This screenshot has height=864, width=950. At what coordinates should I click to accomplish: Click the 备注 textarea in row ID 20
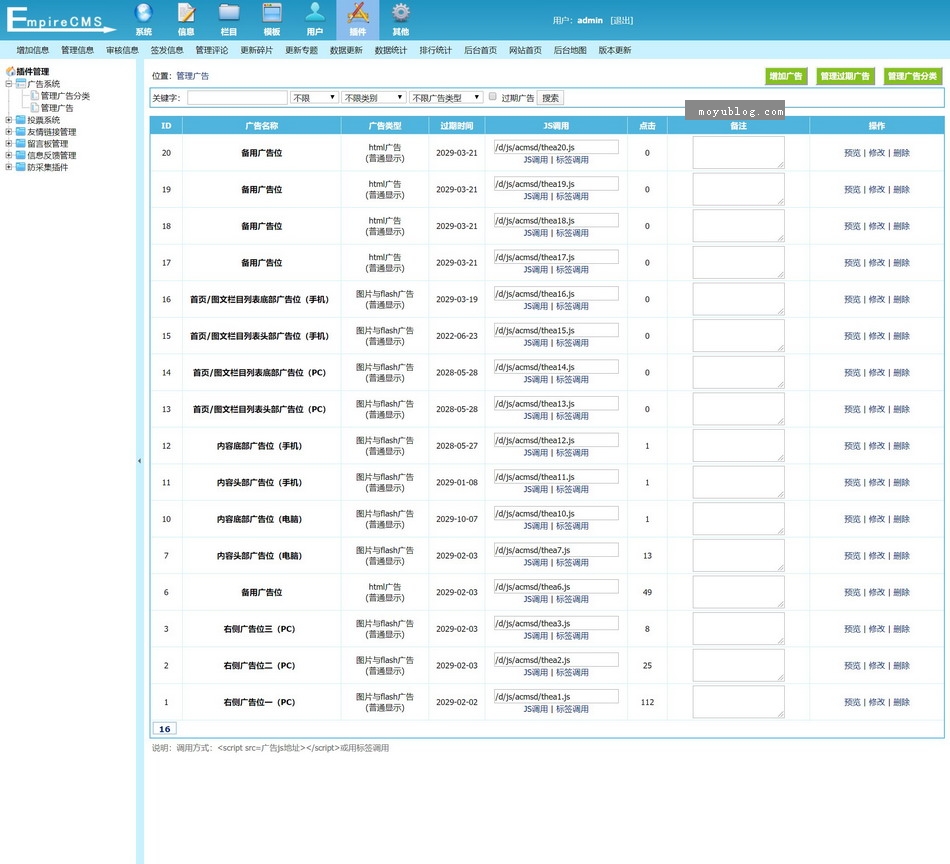tap(739, 152)
